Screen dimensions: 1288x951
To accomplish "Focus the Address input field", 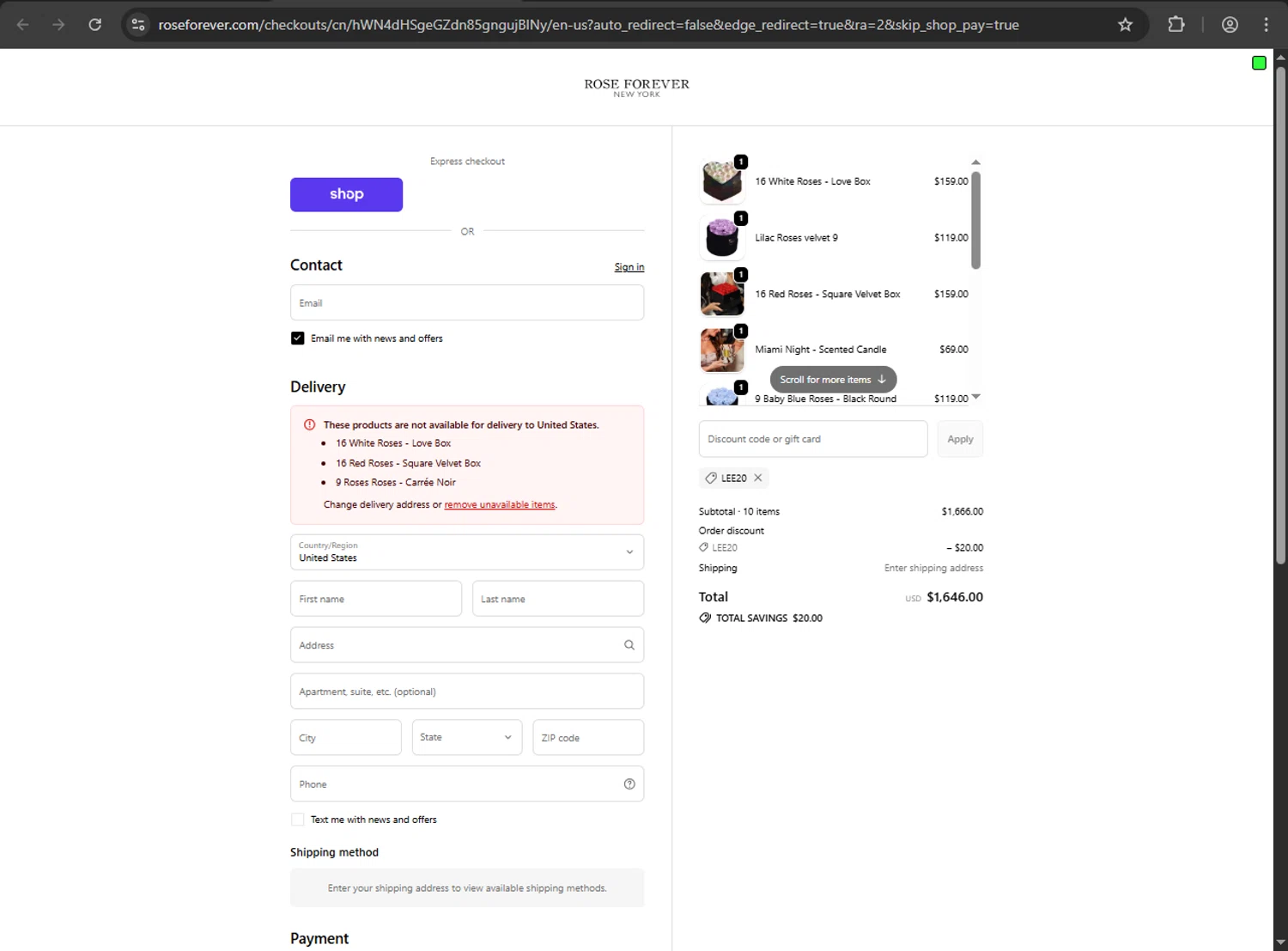I will pyautogui.click(x=467, y=645).
